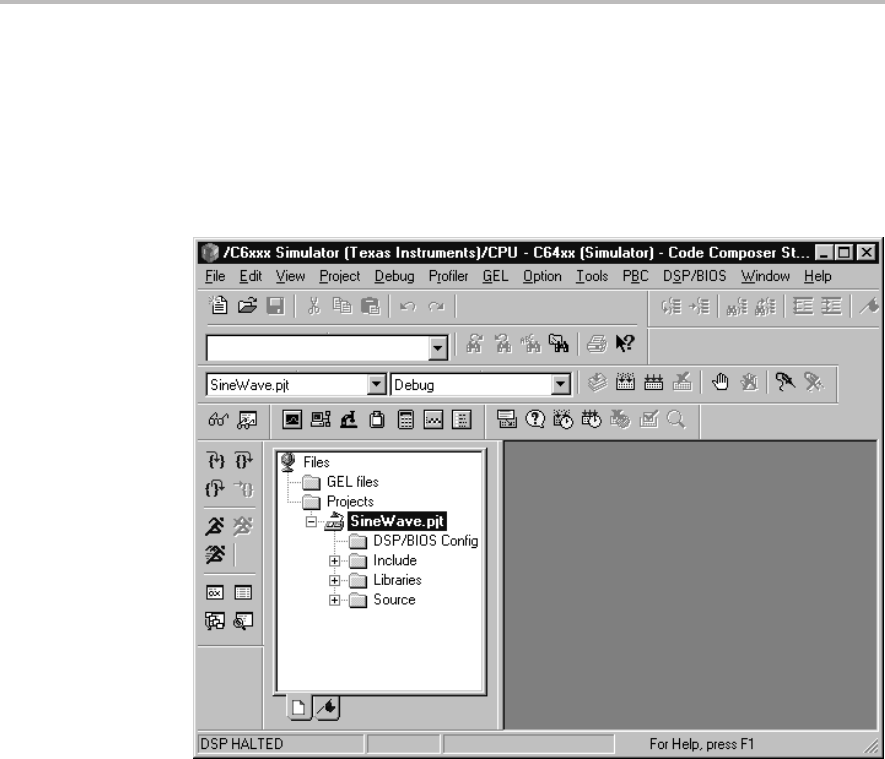Click the Toggle Probe Point icon
Viewport: 885px width, 759px height.
coord(785,383)
